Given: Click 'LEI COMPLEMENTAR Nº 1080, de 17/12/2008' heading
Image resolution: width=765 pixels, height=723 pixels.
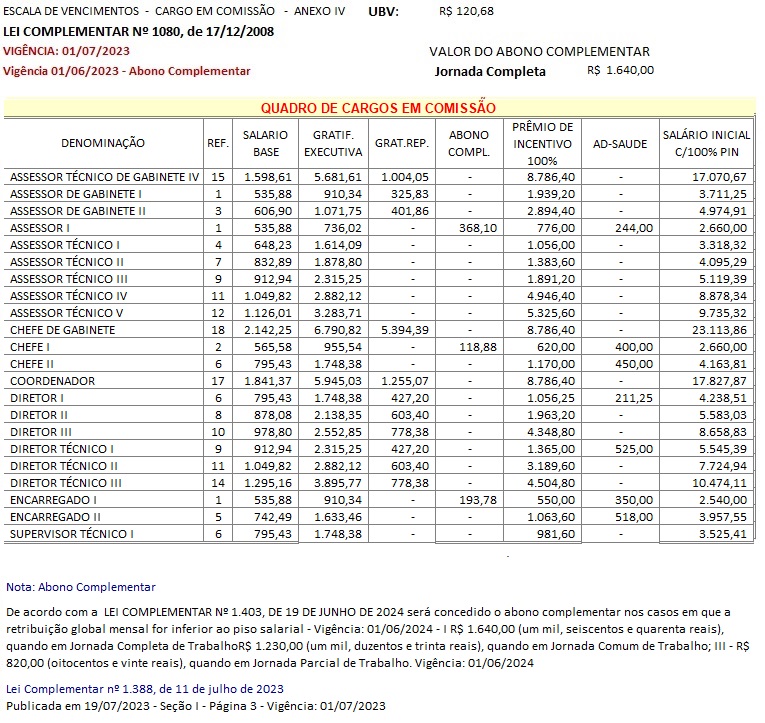Looking at the screenshot, I should pos(139,32).
